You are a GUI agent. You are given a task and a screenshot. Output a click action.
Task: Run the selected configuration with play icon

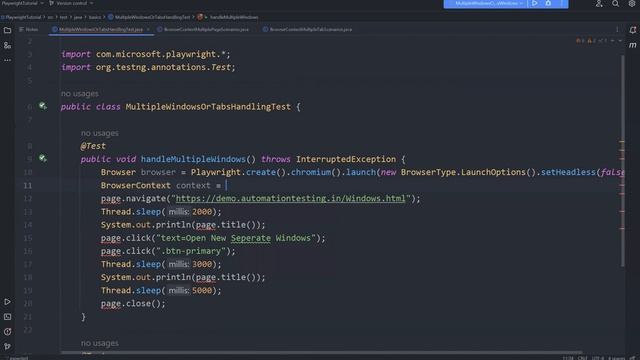coord(534,3)
